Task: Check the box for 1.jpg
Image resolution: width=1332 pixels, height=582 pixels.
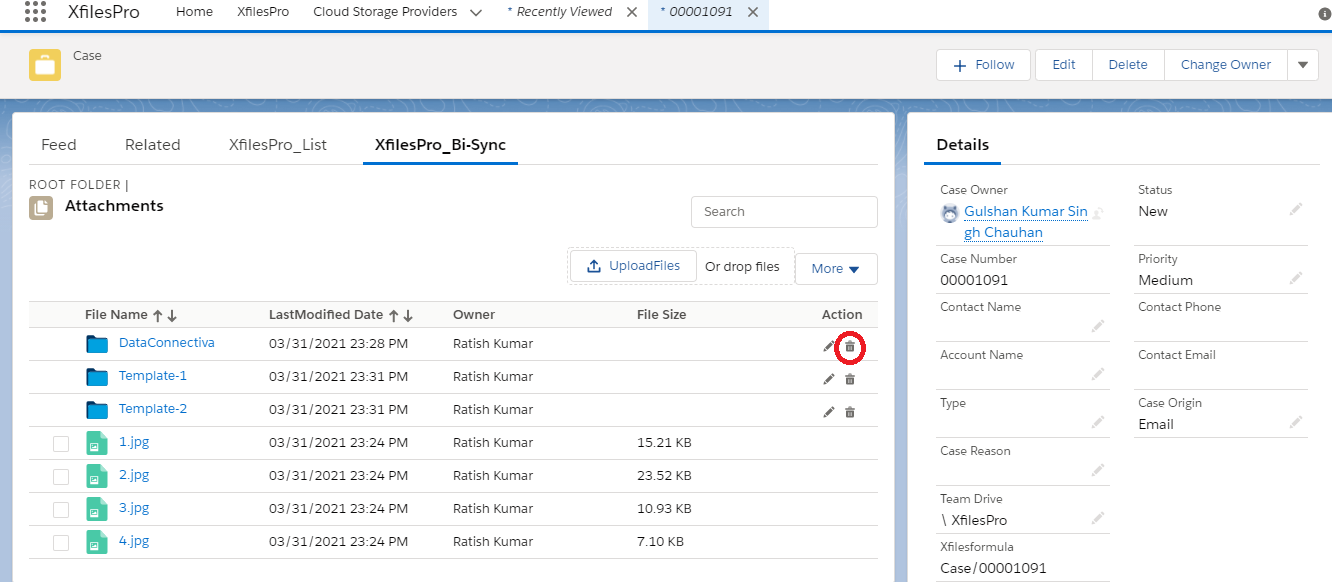Action: click(x=61, y=444)
